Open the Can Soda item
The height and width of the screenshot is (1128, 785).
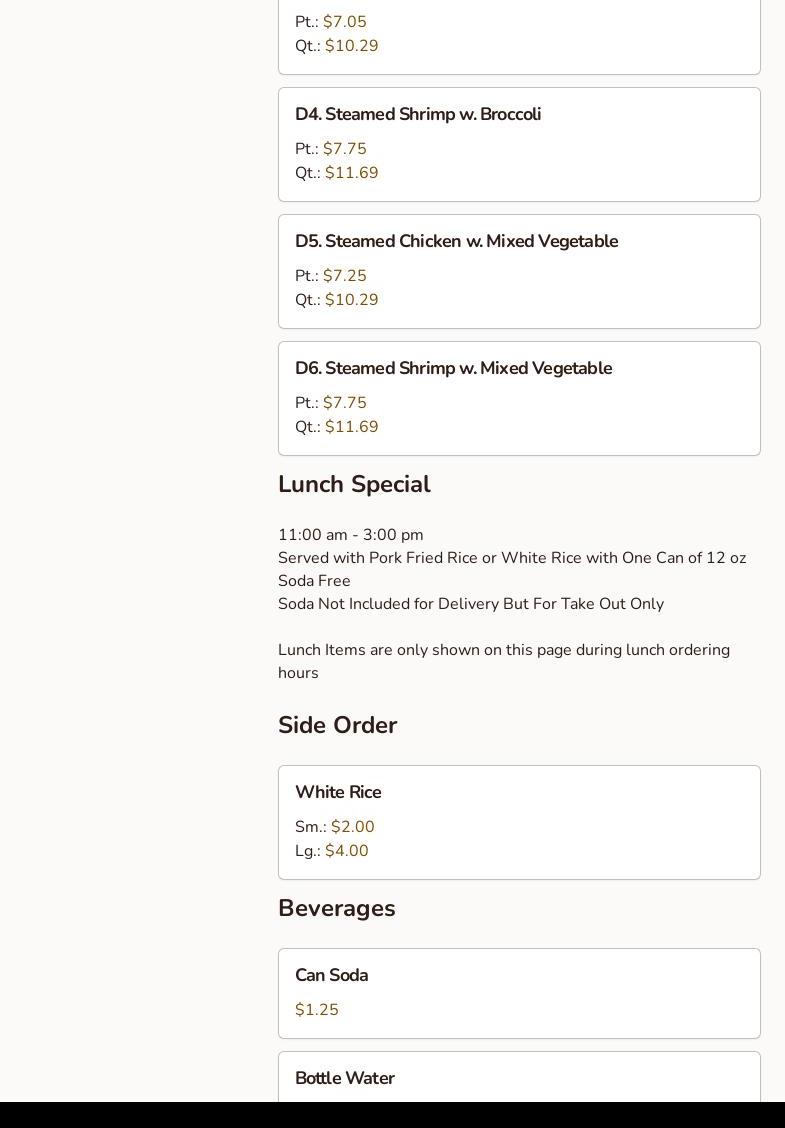click(331, 976)
